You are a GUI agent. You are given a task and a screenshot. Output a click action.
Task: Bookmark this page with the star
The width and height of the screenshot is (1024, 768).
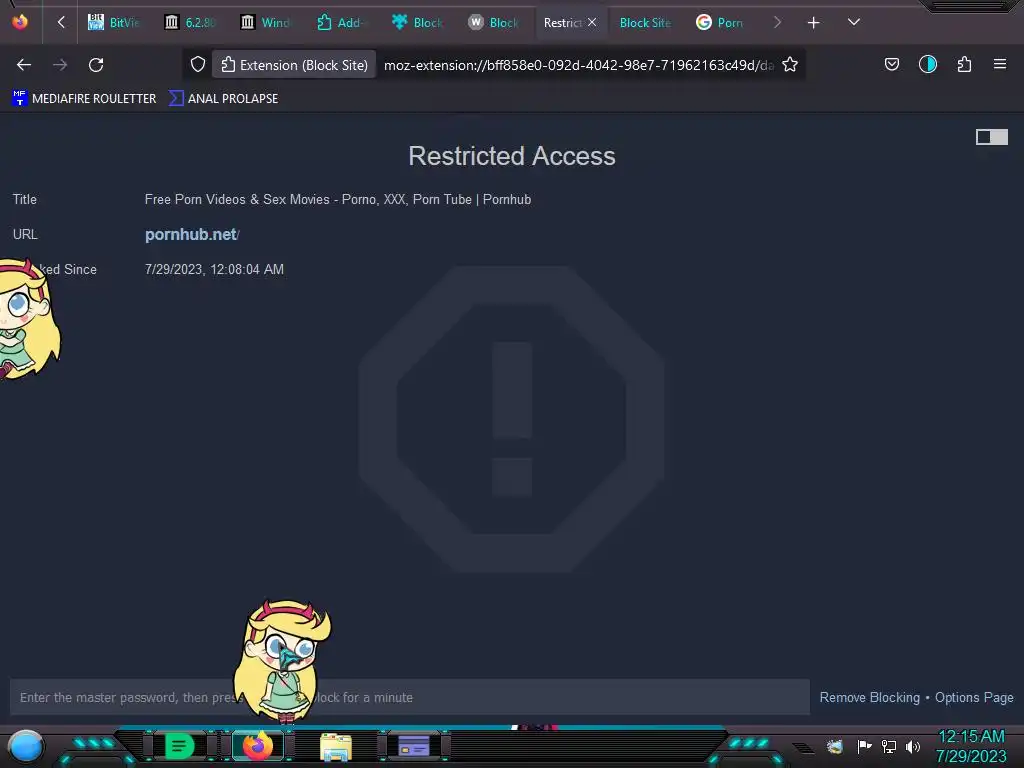click(x=790, y=64)
